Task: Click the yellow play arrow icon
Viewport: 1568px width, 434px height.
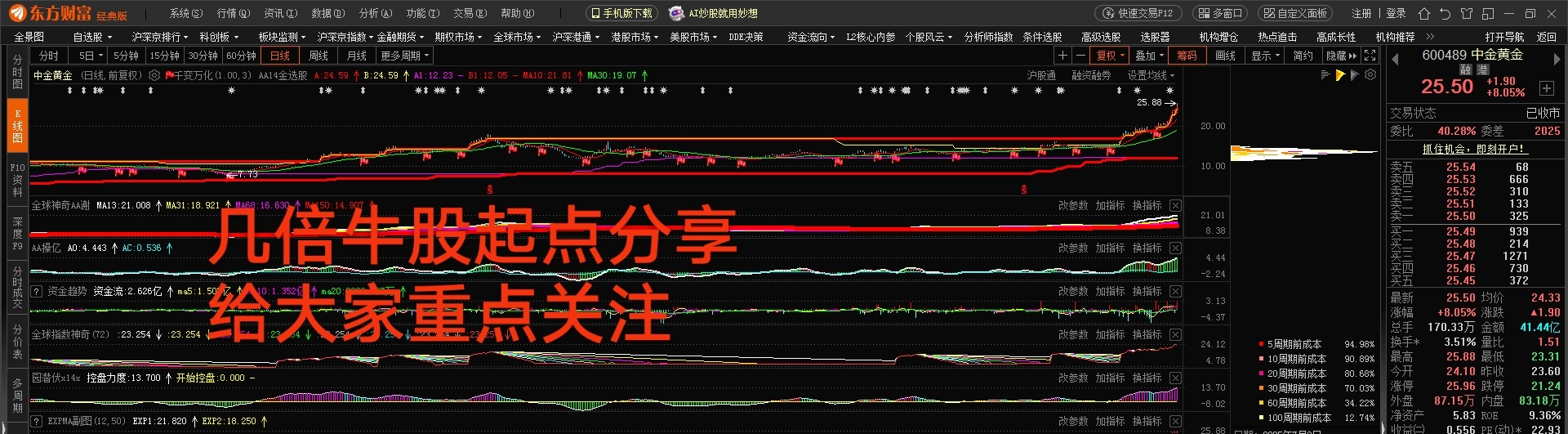Action: [1340, 75]
